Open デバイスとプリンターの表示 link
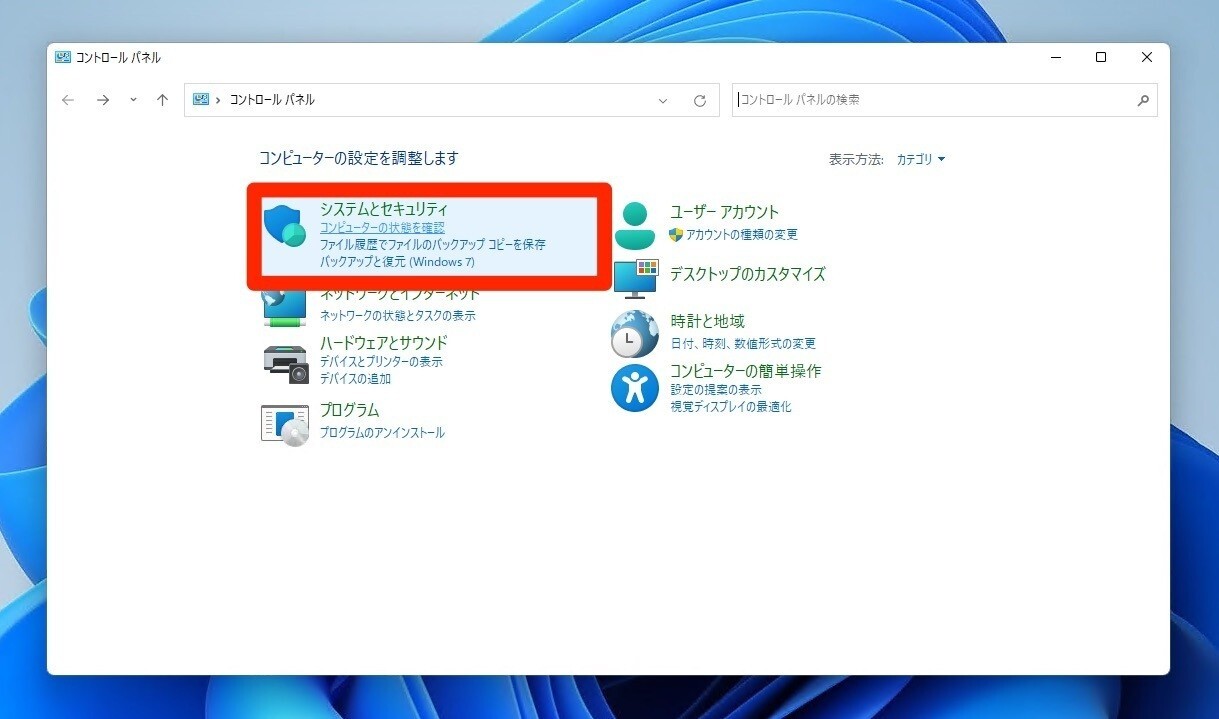The height and width of the screenshot is (719, 1219). [381, 362]
